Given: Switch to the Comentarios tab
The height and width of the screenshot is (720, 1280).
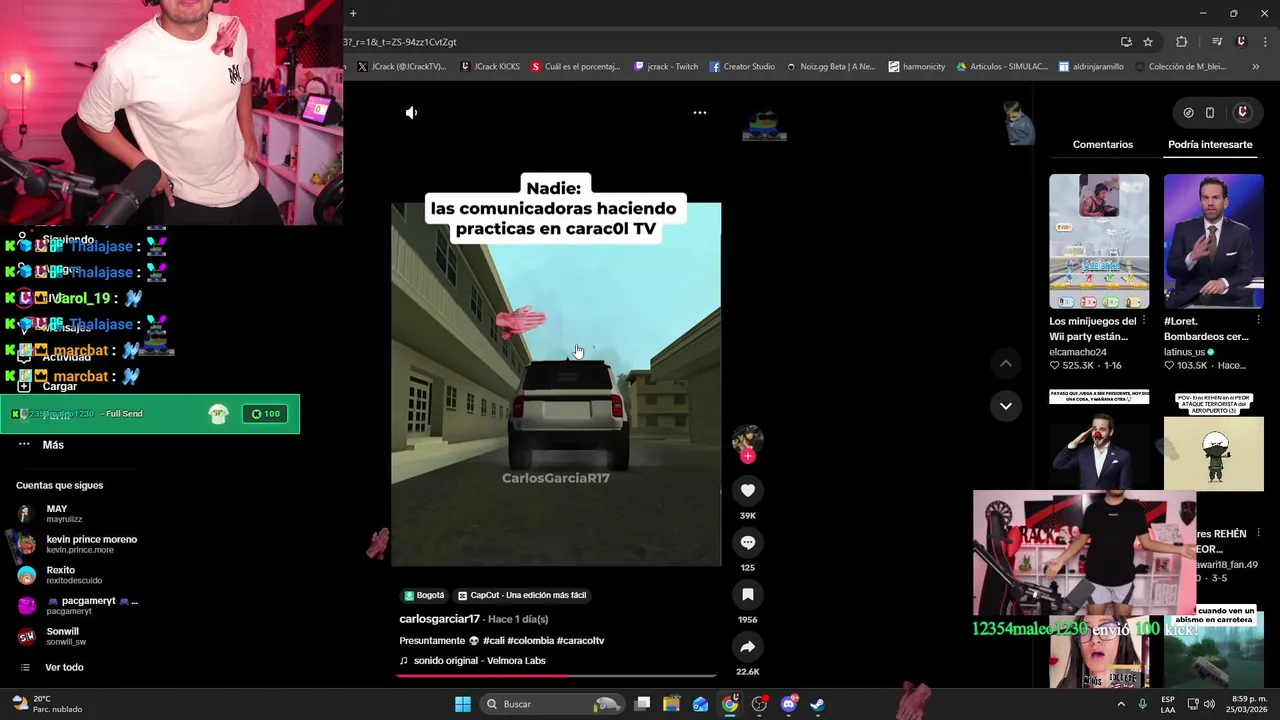Looking at the screenshot, I should tap(1103, 145).
